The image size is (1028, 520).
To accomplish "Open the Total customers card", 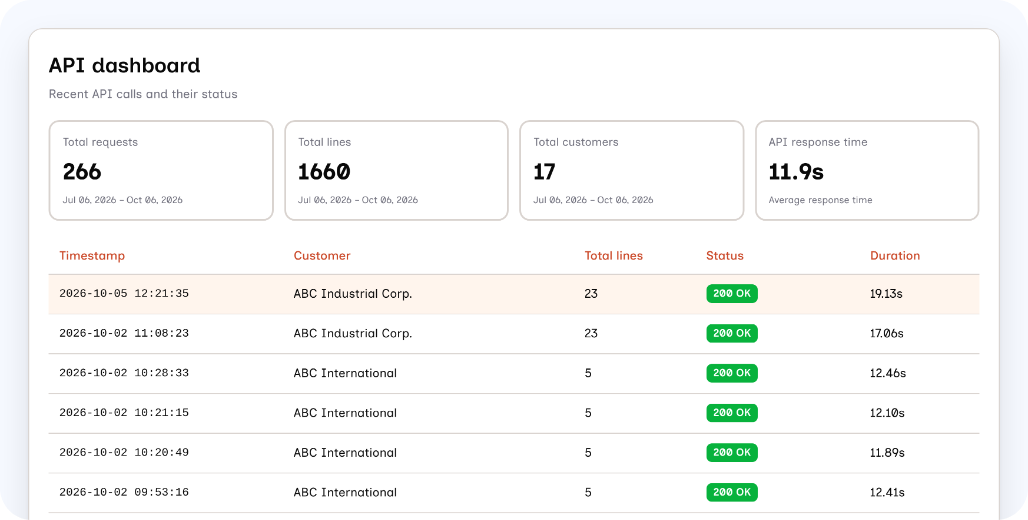I will click(632, 170).
